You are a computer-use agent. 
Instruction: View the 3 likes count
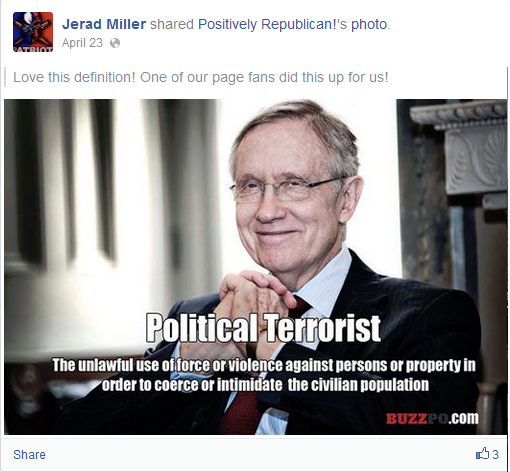point(495,455)
